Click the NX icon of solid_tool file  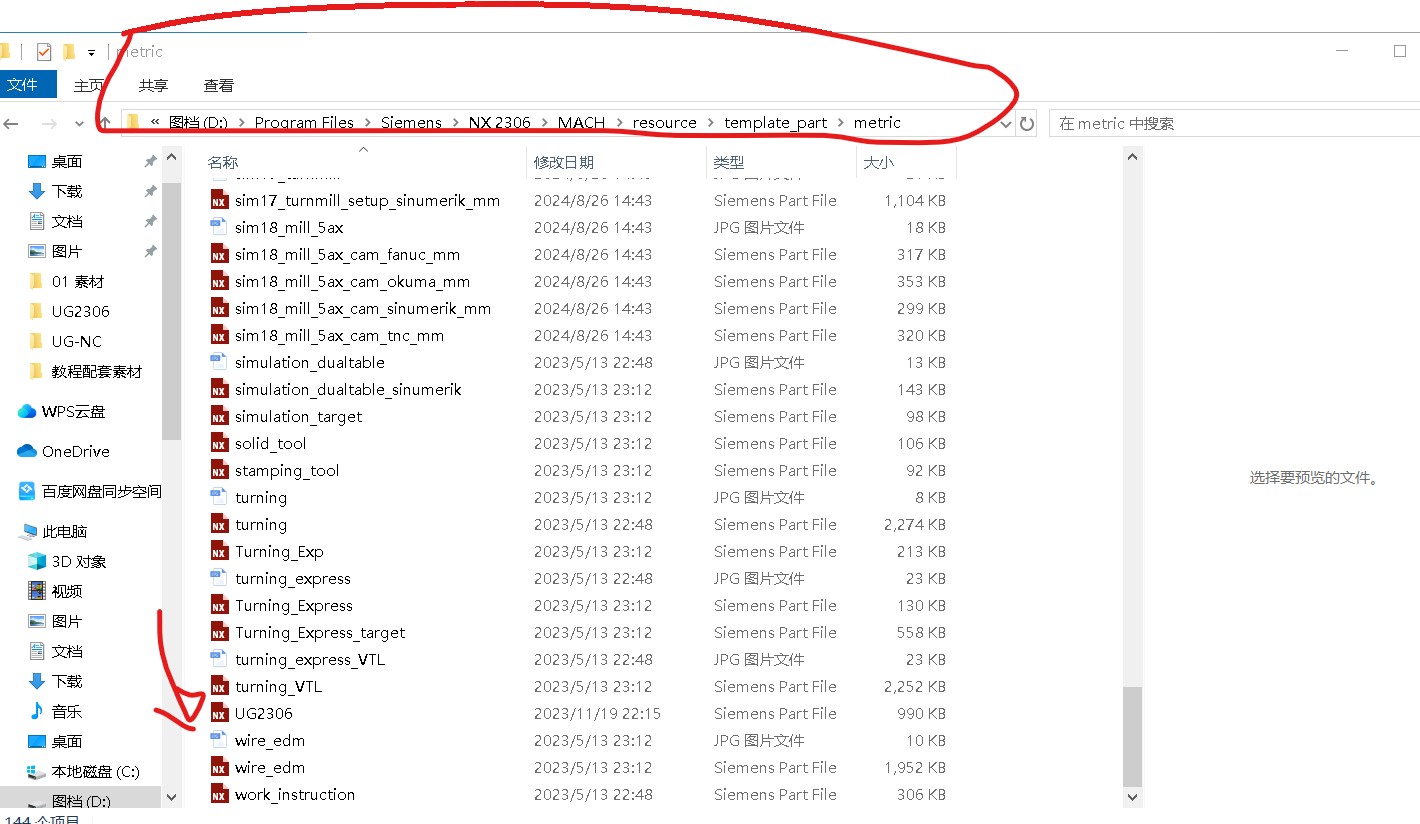[x=219, y=443]
